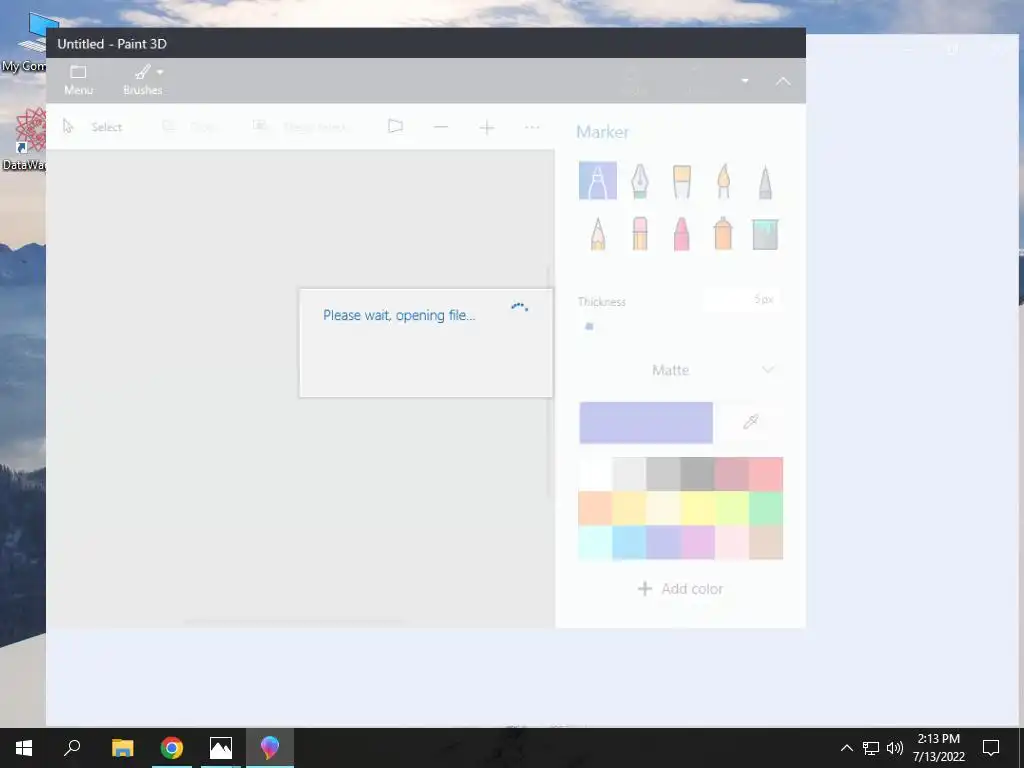
Task: Open the network tray icon
Action: [871, 748]
